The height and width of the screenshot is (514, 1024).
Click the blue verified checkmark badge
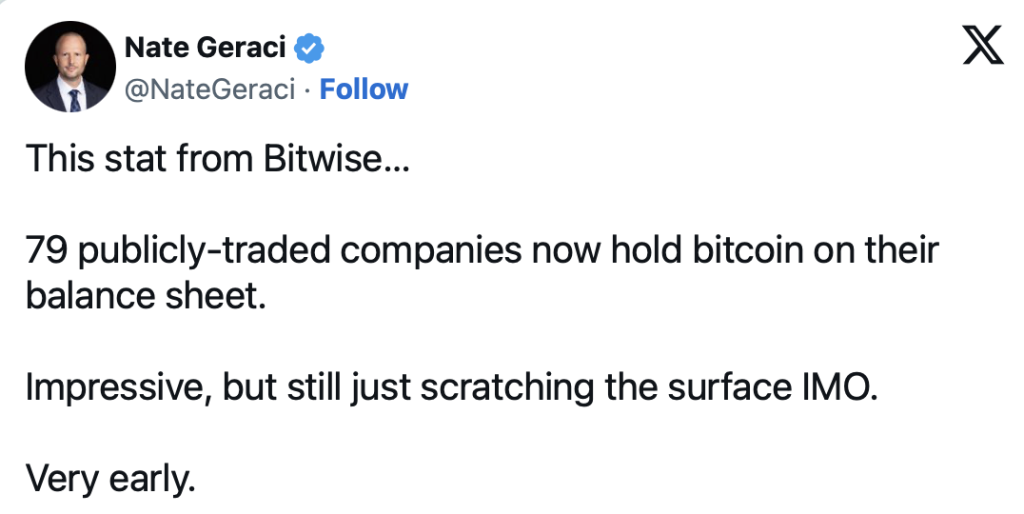(x=310, y=48)
